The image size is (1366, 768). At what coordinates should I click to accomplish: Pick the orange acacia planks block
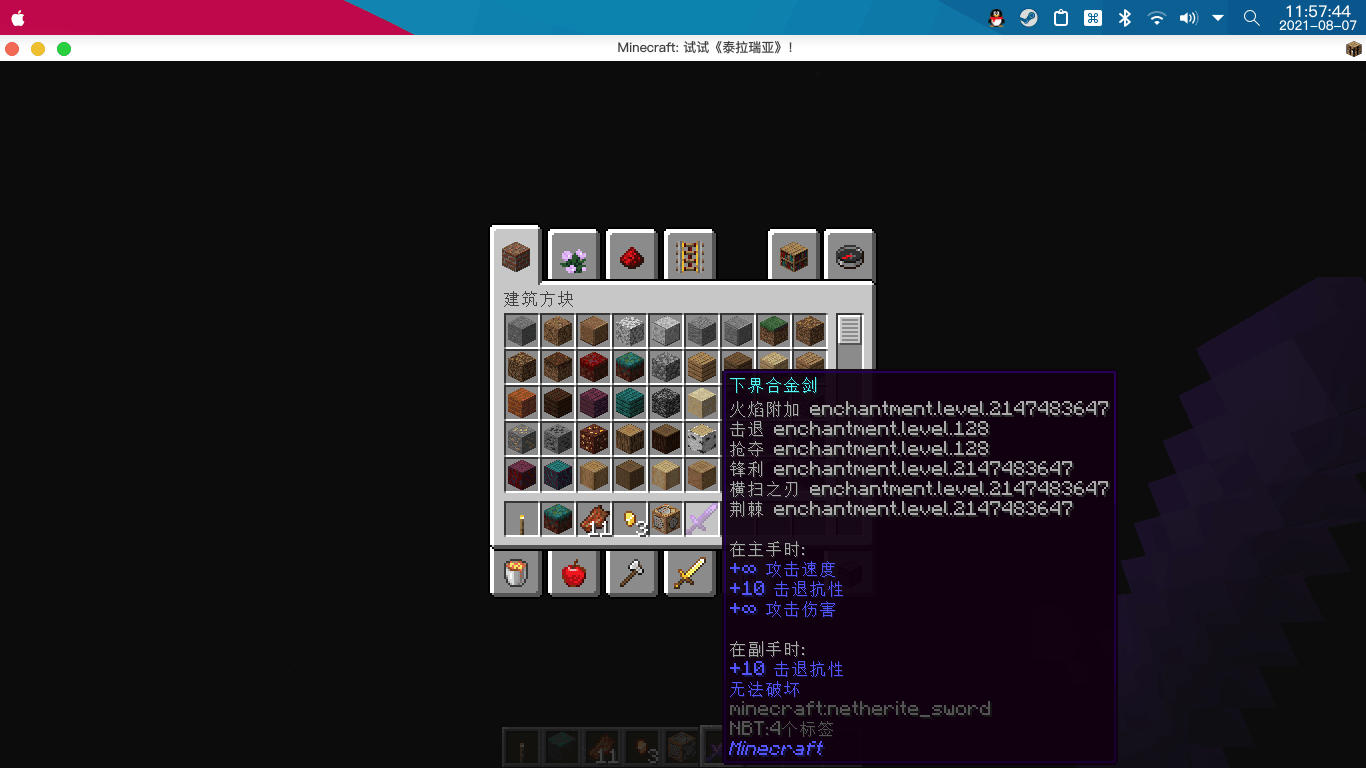click(522, 403)
